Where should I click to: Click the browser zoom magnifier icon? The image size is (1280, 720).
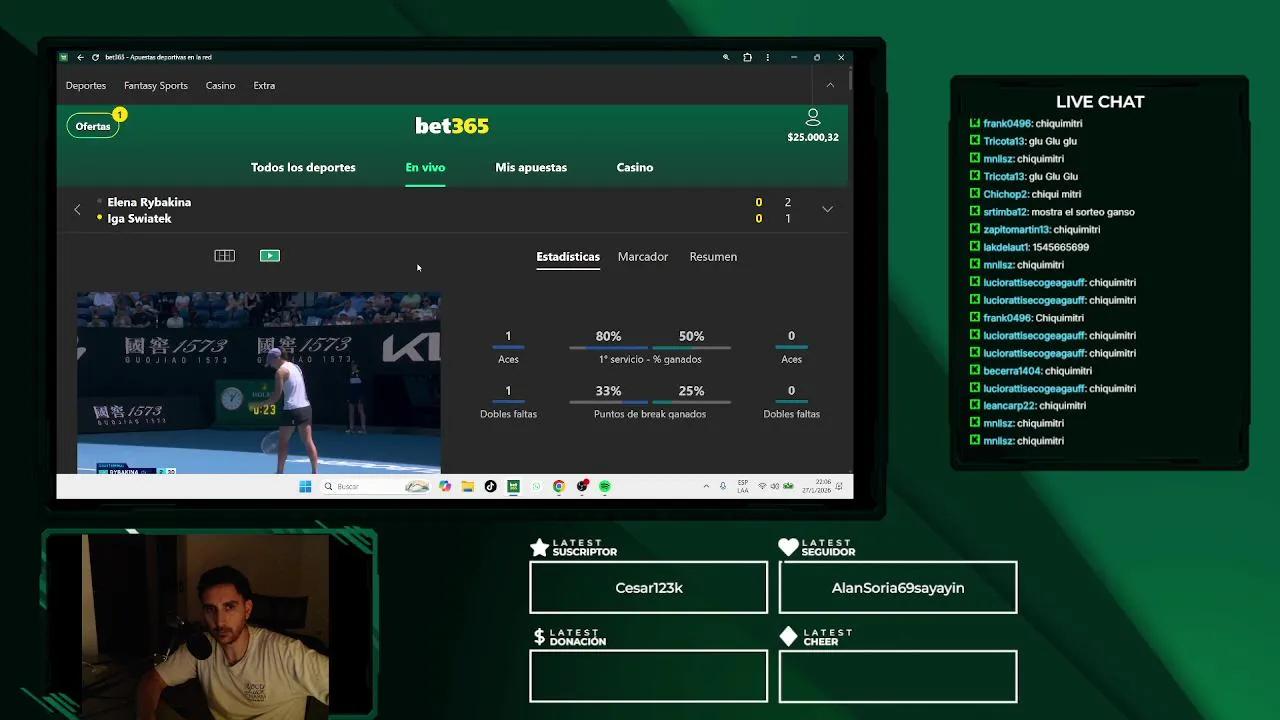point(726,57)
